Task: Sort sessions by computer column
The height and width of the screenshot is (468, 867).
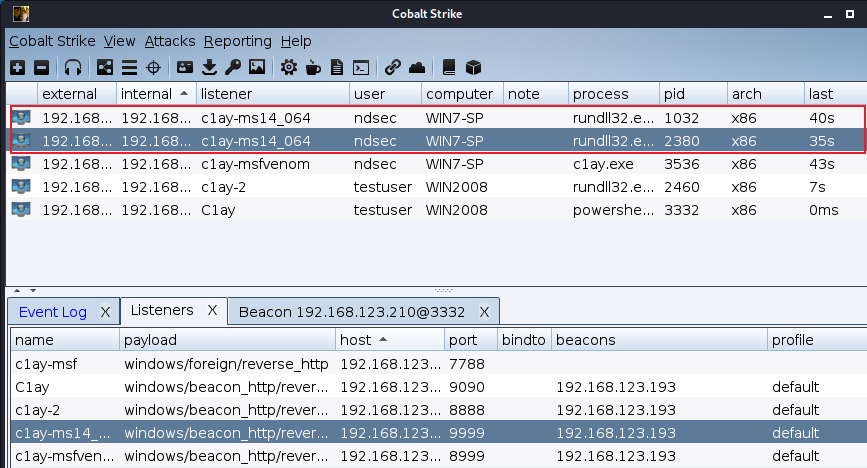Action: [462, 94]
